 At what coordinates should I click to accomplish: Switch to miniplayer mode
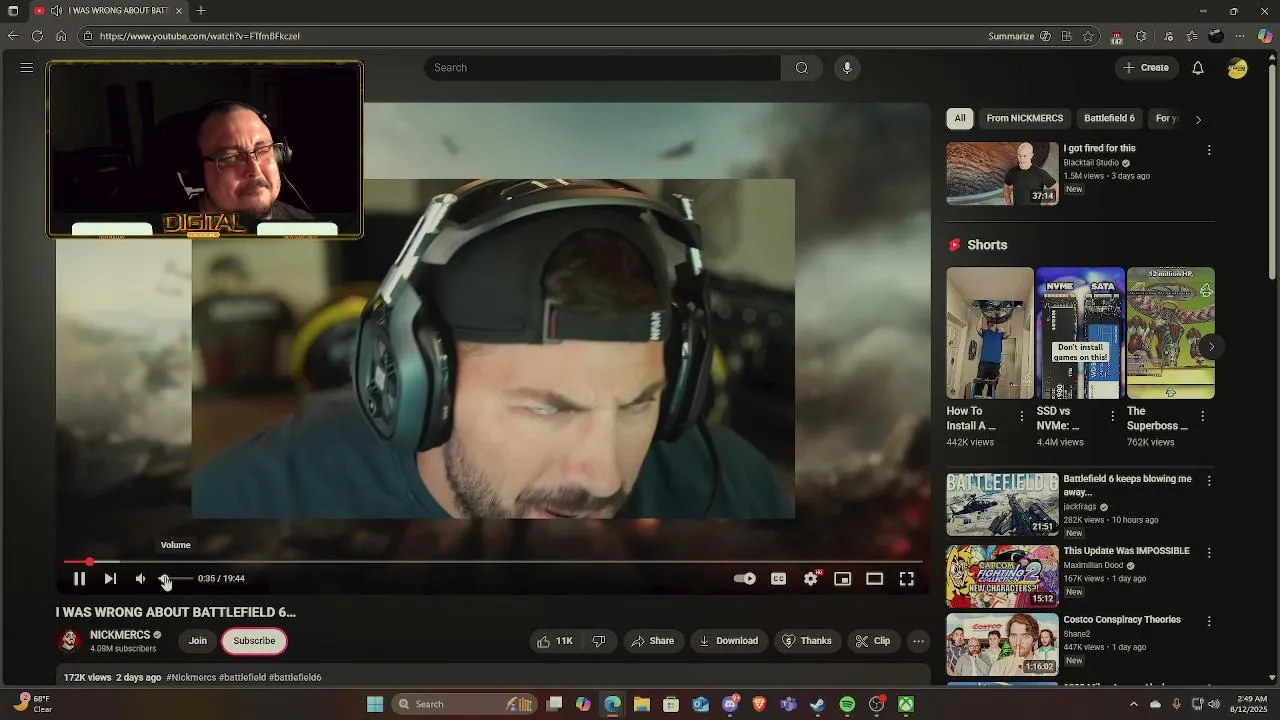842,578
